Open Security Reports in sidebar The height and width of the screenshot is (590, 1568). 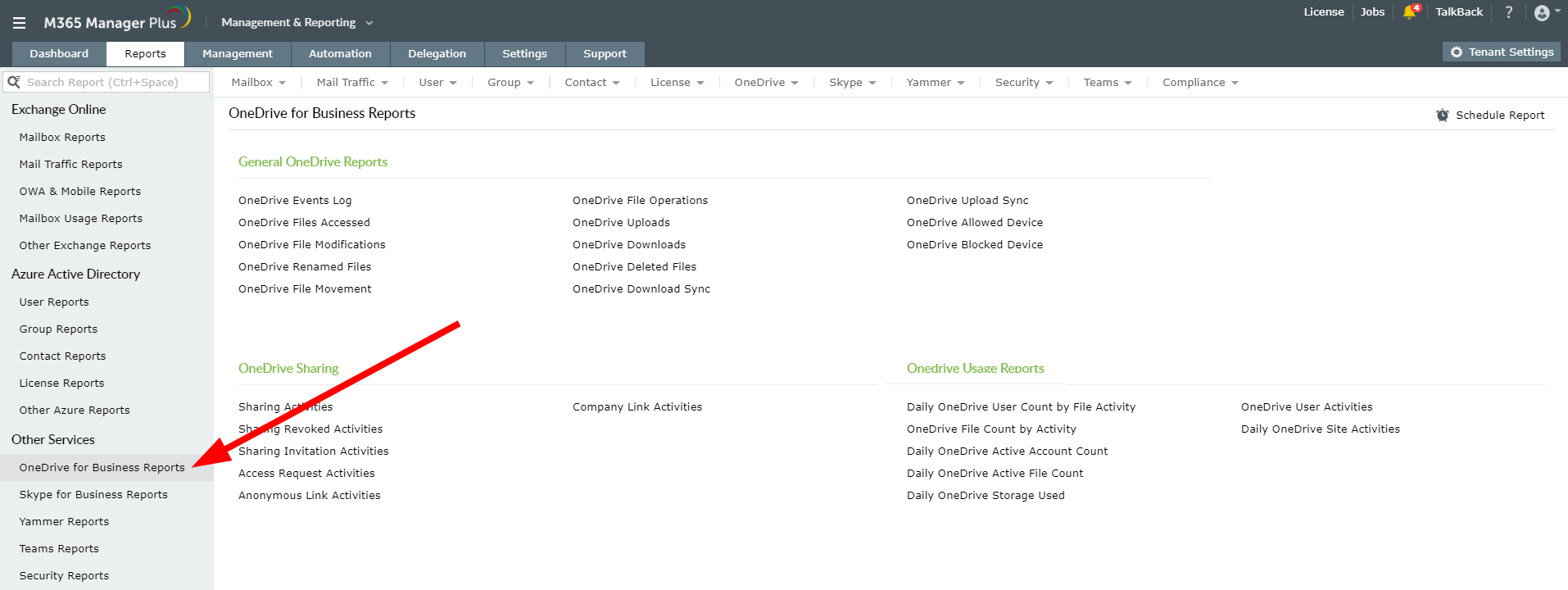pyautogui.click(x=64, y=575)
